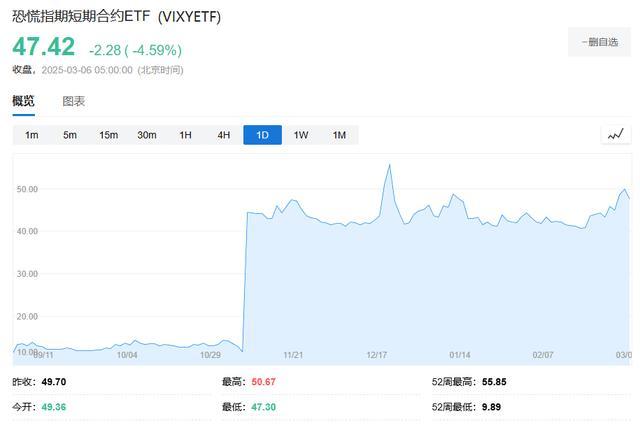Click the 最低 value 47.30
The image size is (640, 430).
point(264,407)
